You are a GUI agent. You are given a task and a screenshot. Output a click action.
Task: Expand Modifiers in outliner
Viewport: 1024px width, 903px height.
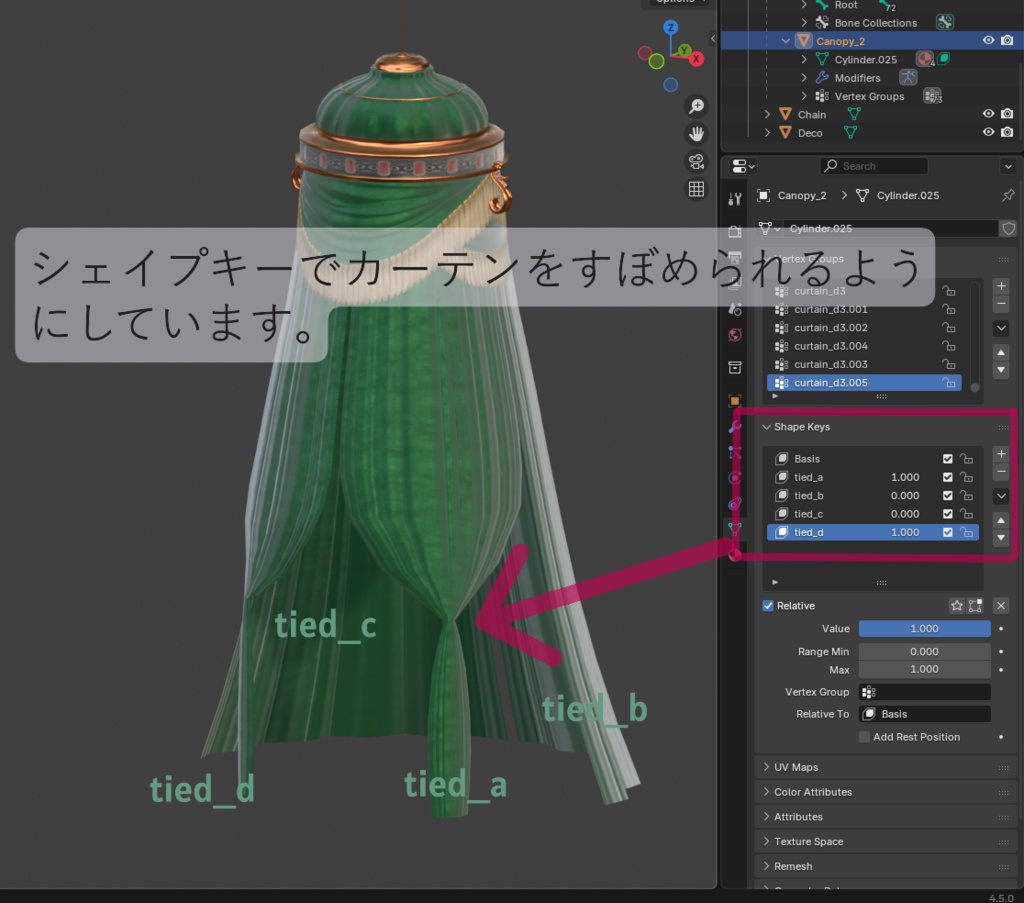tap(804, 78)
